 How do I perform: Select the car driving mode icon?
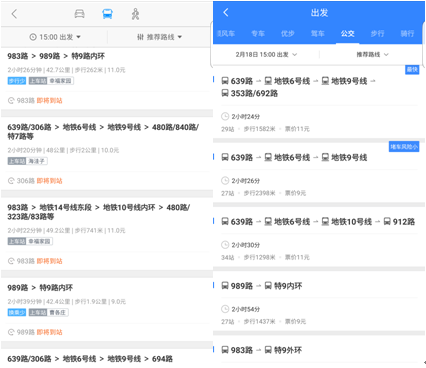[79, 14]
